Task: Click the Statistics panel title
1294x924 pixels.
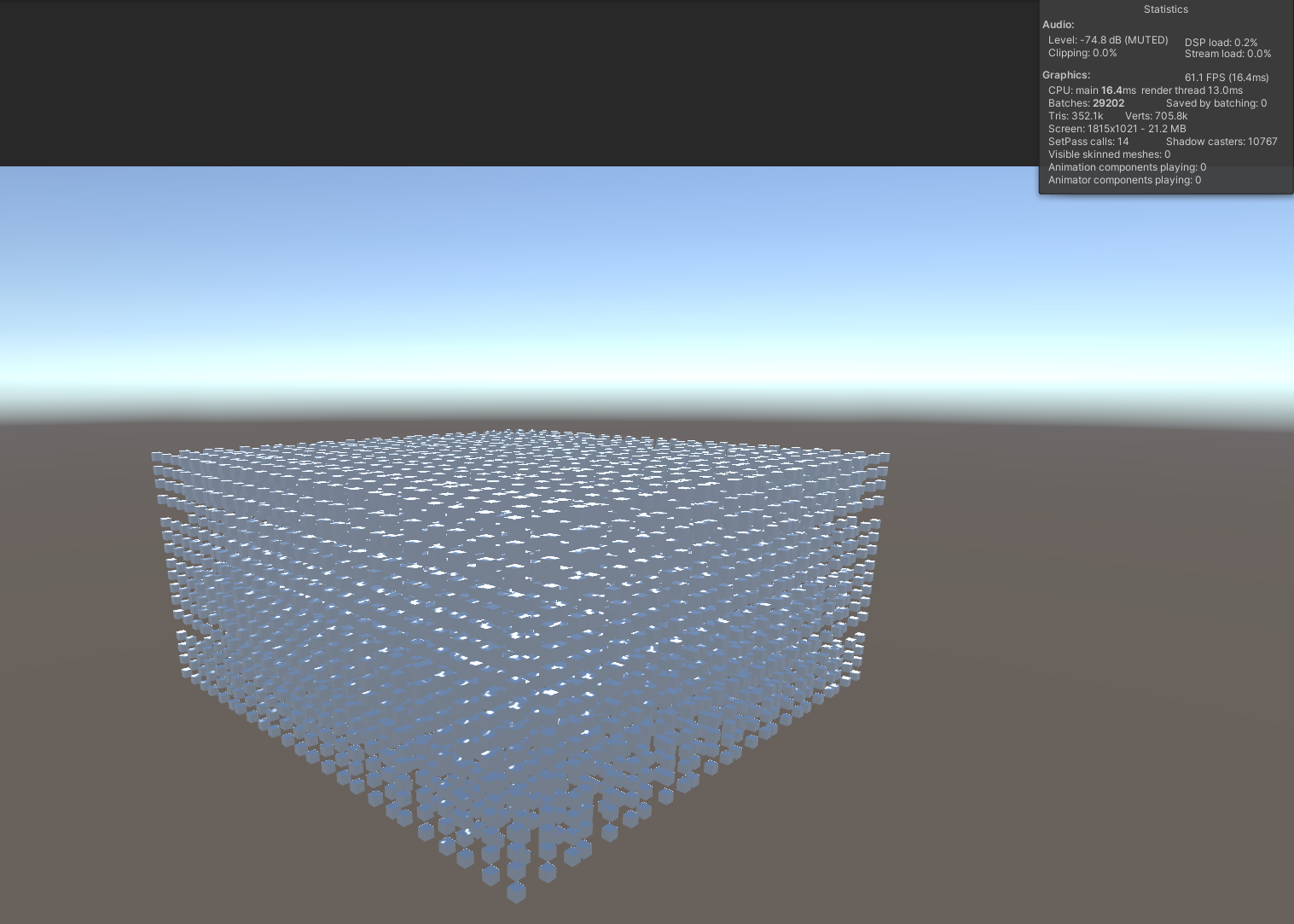Action: 1165,9
